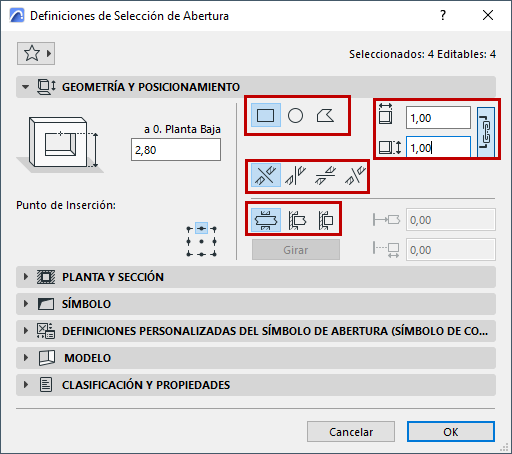Select the third opening alignment option
This screenshot has width=512, height=454.
(x=325, y=175)
